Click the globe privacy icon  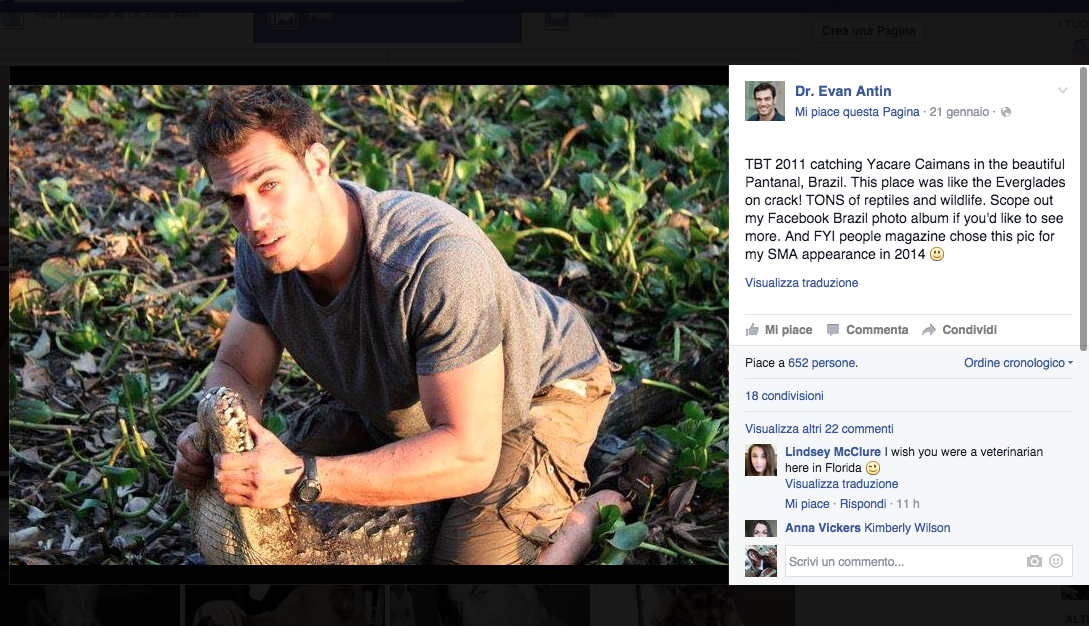[1006, 112]
